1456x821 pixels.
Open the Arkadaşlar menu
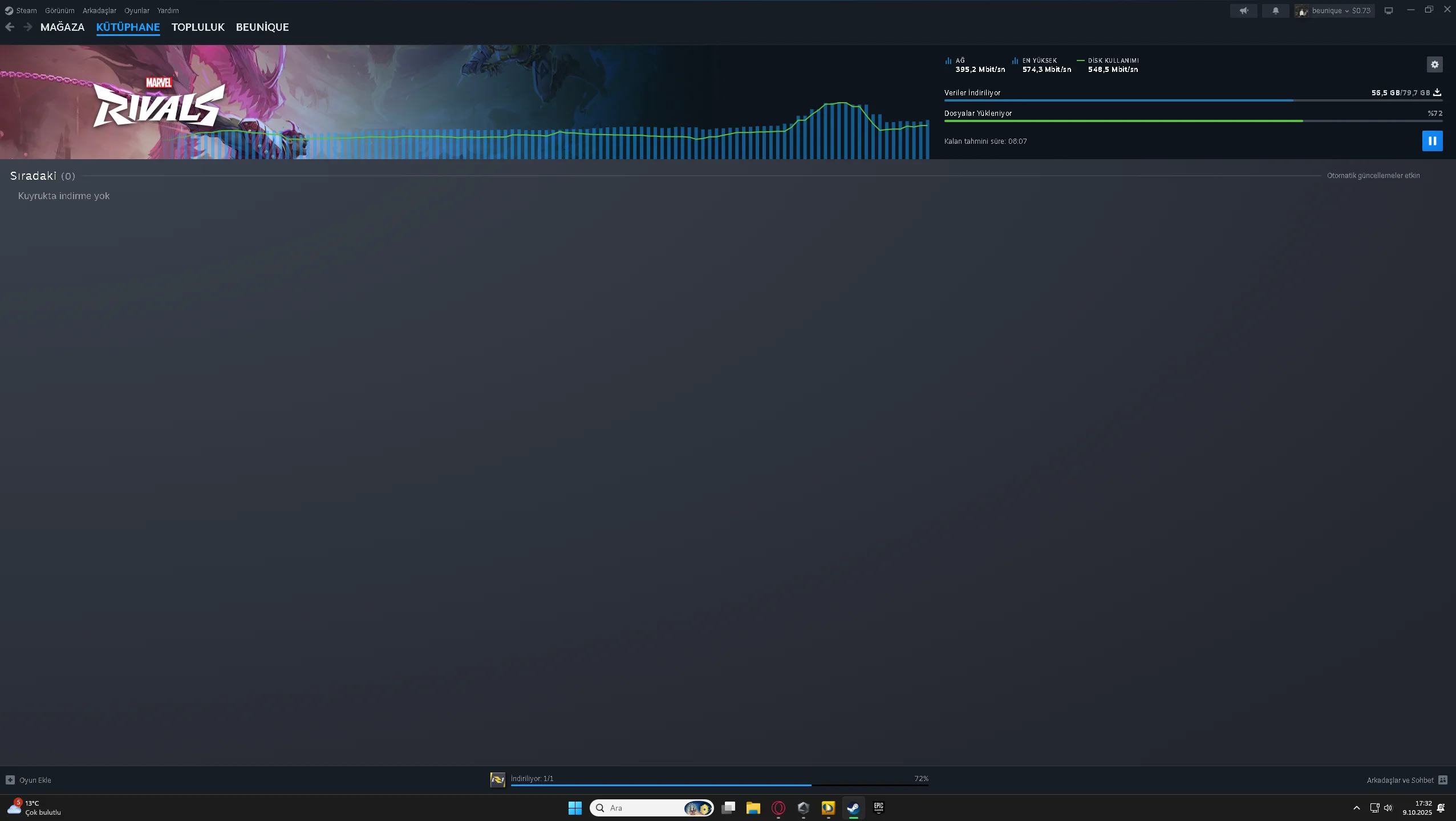coord(99,11)
